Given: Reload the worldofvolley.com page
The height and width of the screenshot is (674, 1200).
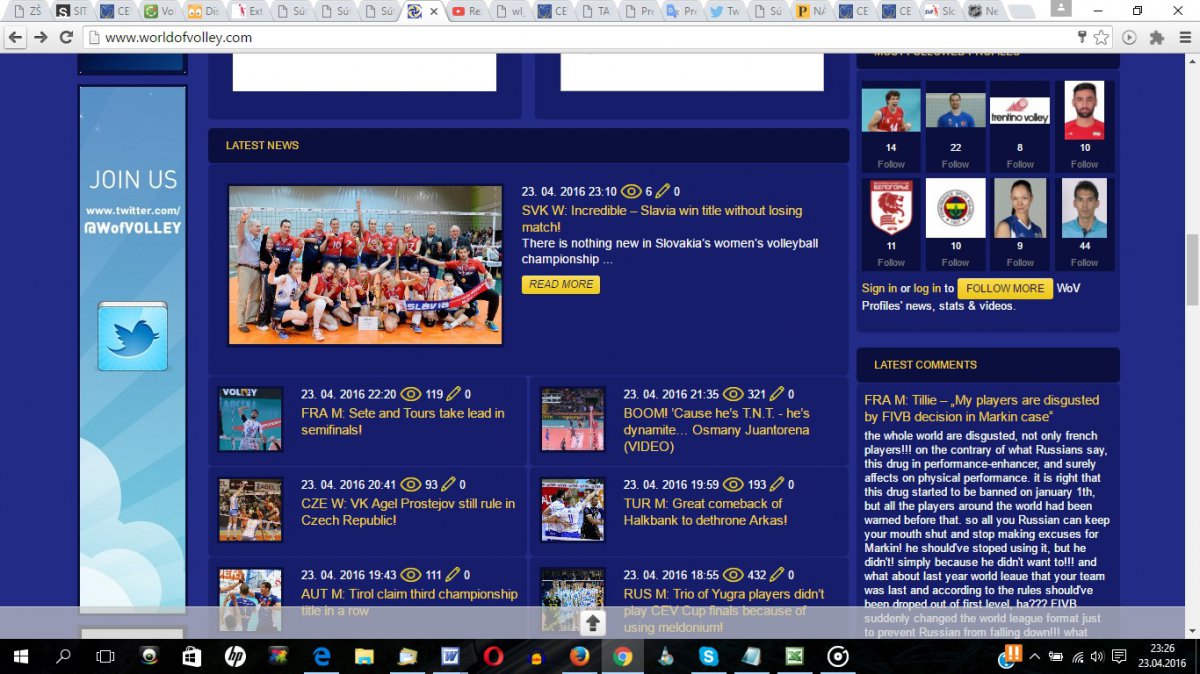Looking at the screenshot, I should point(66,37).
